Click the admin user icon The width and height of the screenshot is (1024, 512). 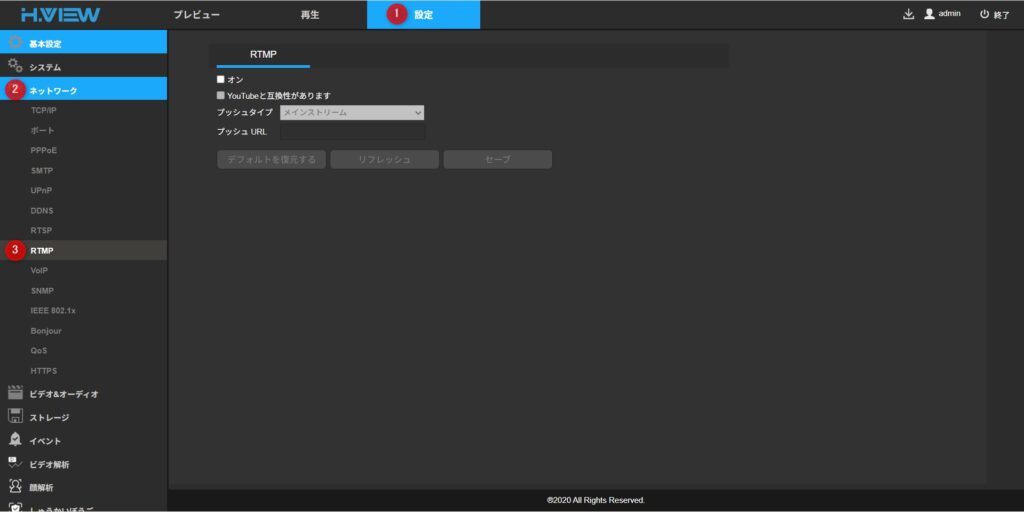click(929, 14)
